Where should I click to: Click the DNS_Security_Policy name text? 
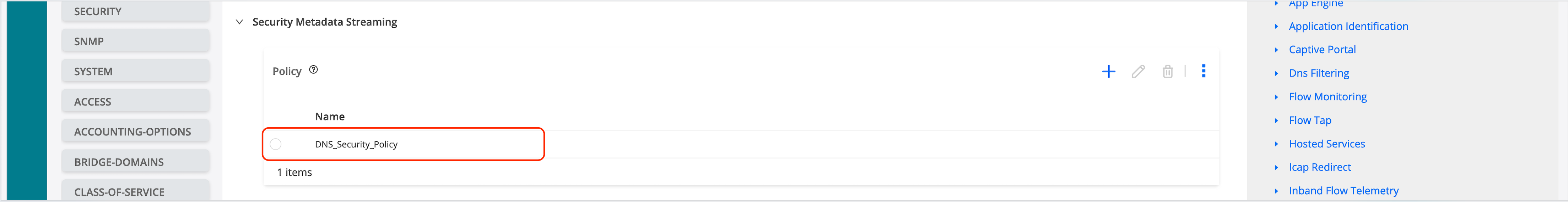point(356,144)
